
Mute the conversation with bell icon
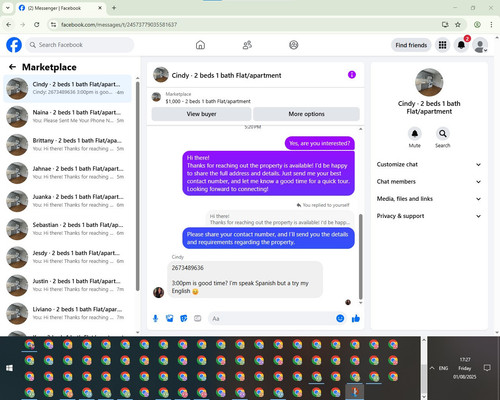[x=415, y=134]
